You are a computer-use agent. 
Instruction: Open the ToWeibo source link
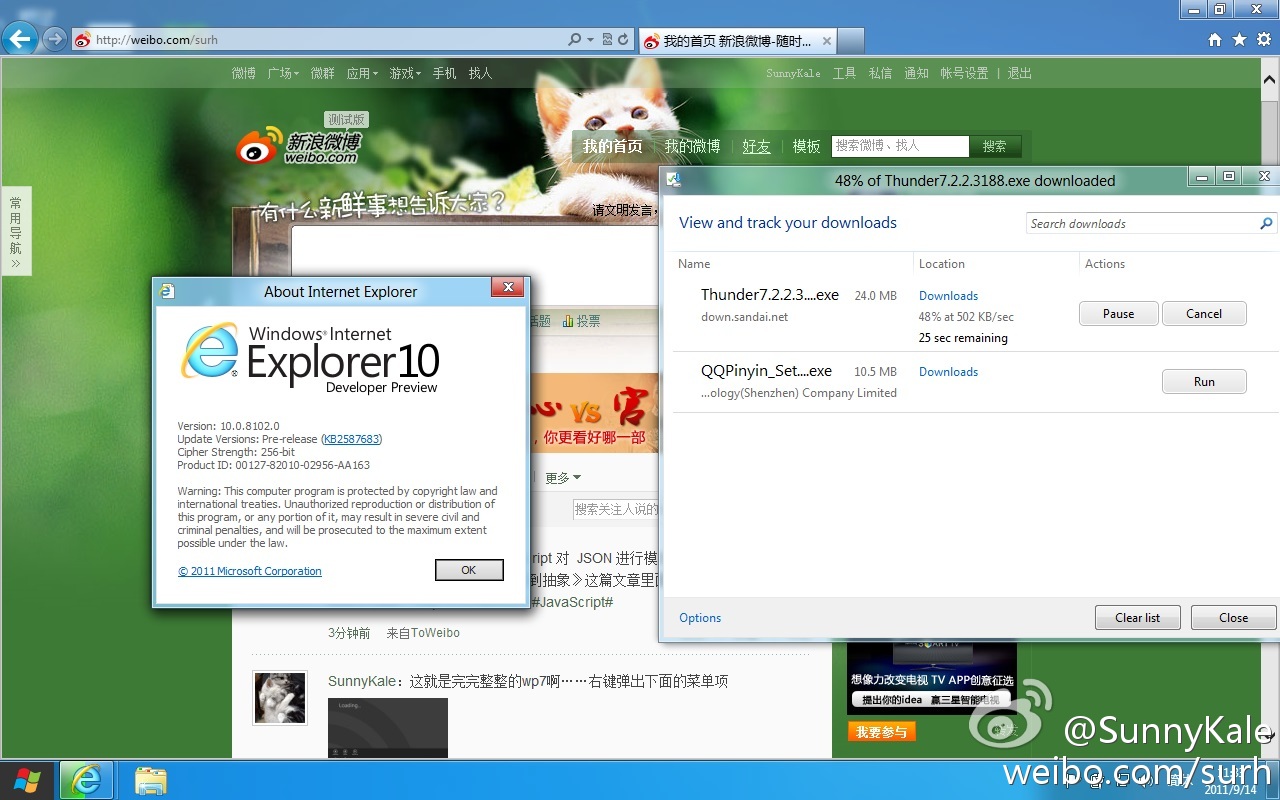435,633
